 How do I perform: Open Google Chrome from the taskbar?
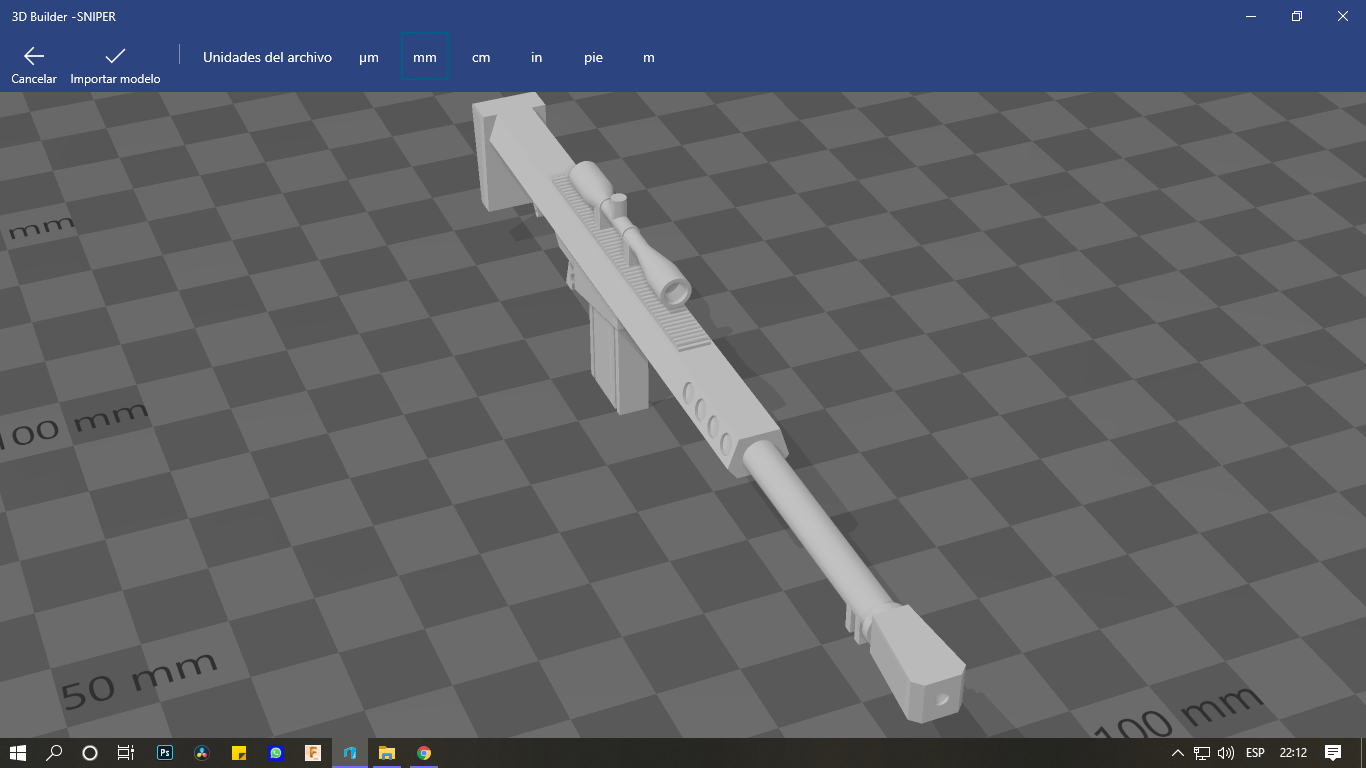[x=423, y=754]
